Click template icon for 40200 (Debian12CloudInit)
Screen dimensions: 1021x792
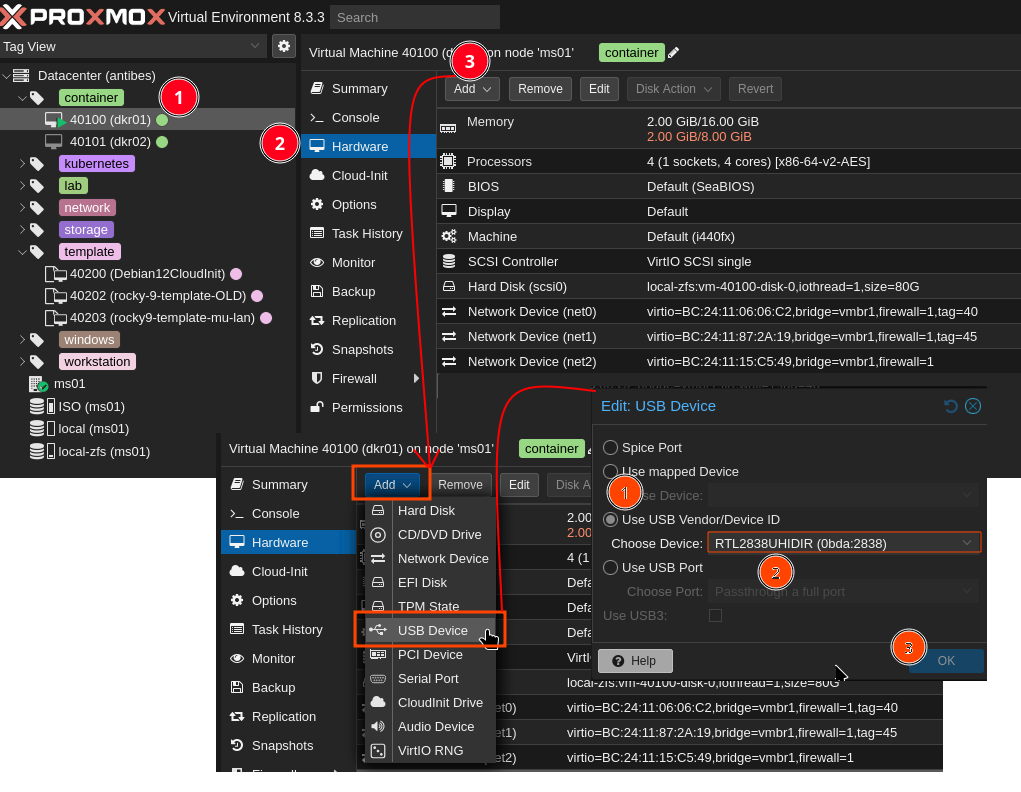pos(55,274)
